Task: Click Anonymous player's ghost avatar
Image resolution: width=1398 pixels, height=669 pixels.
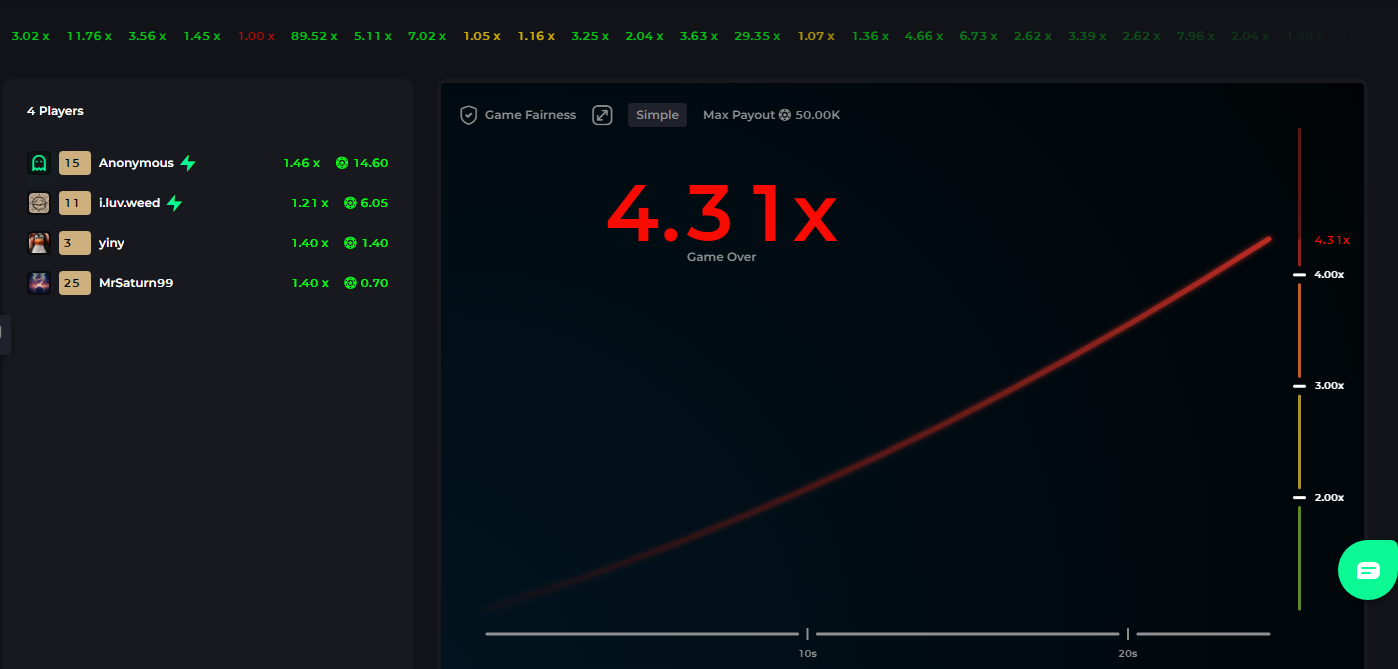Action: click(39, 163)
